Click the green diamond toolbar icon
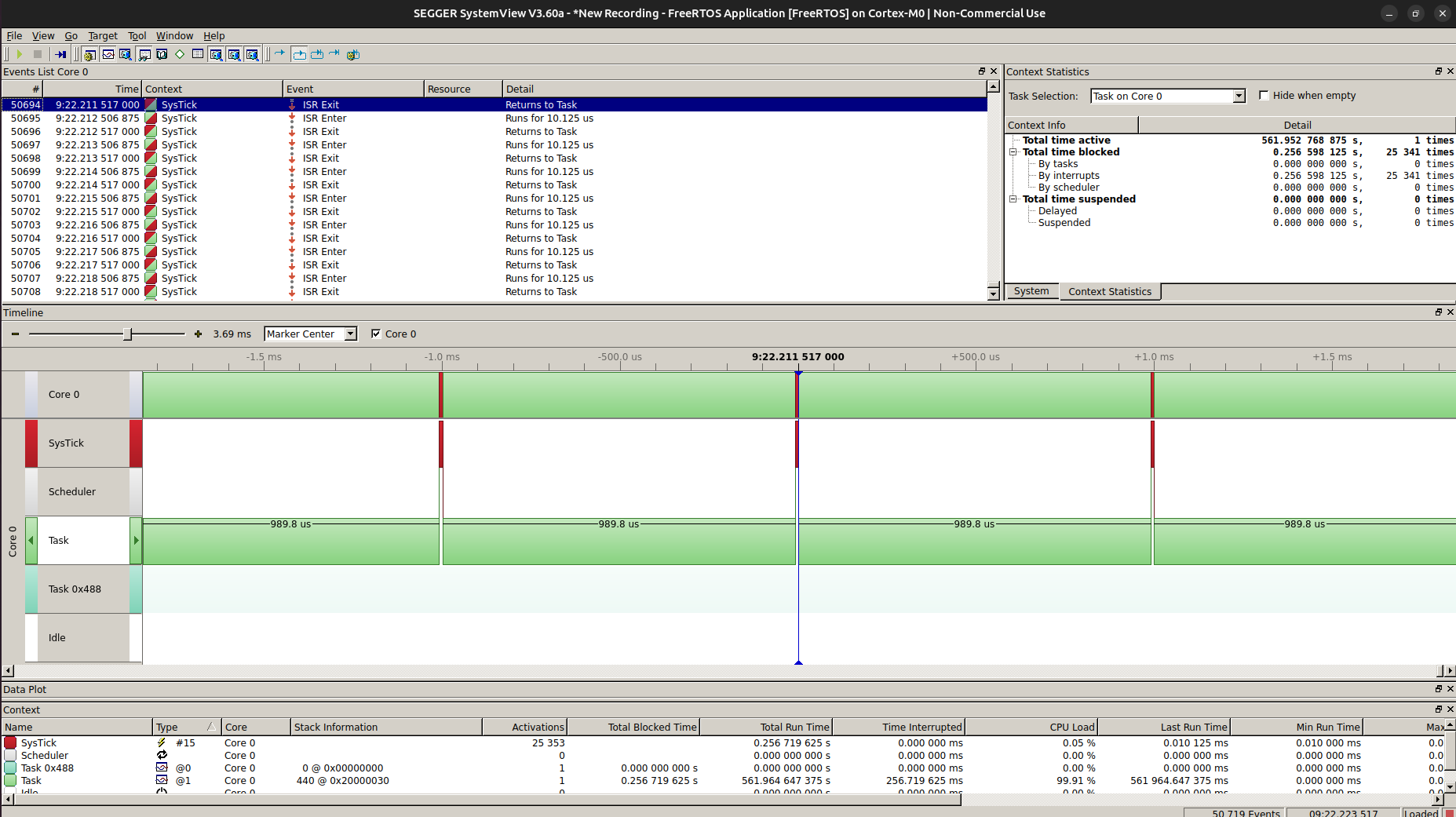 (180, 54)
